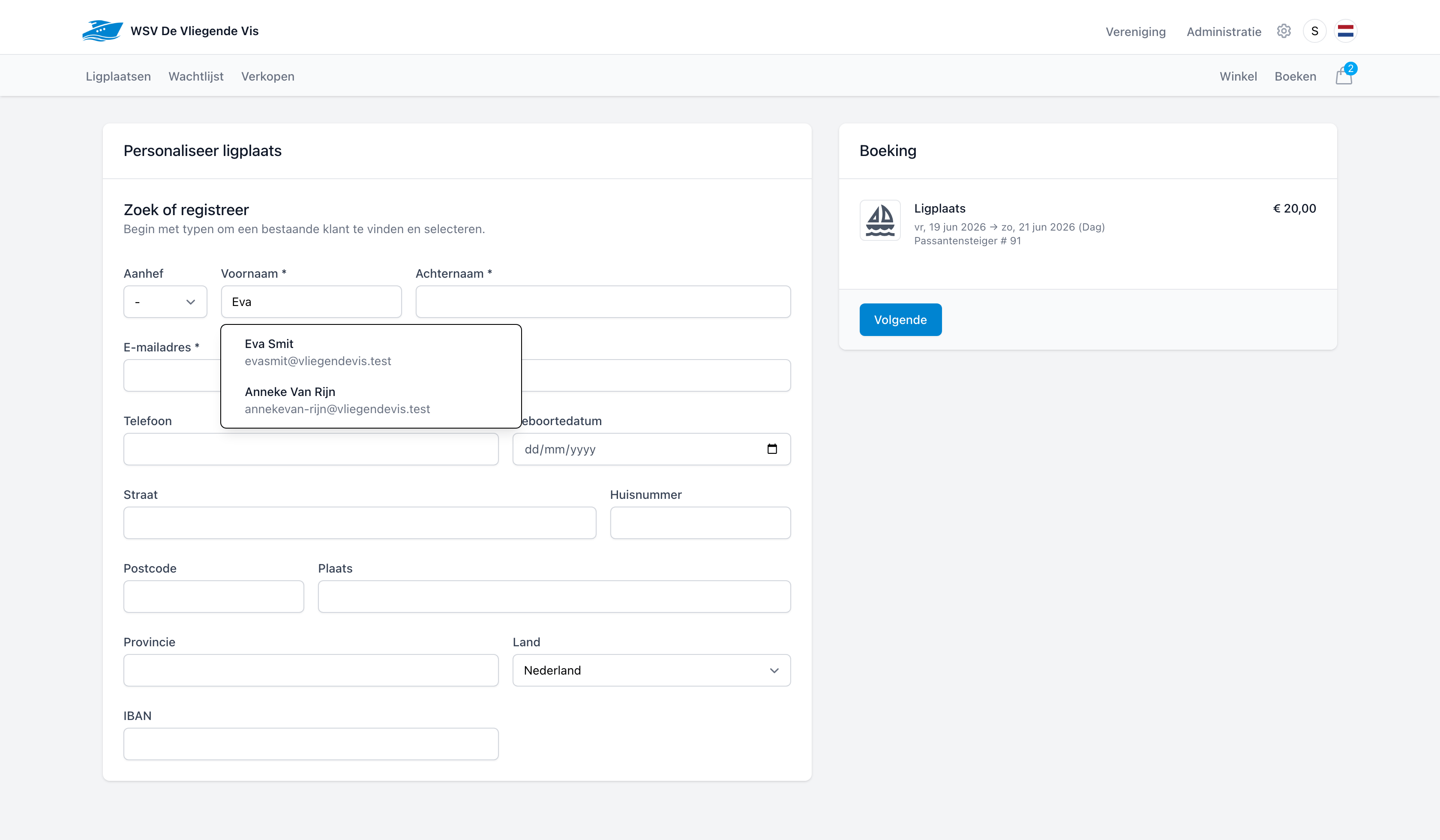Click the Passantensteiger # 91 text
1440x840 pixels.
(967, 240)
